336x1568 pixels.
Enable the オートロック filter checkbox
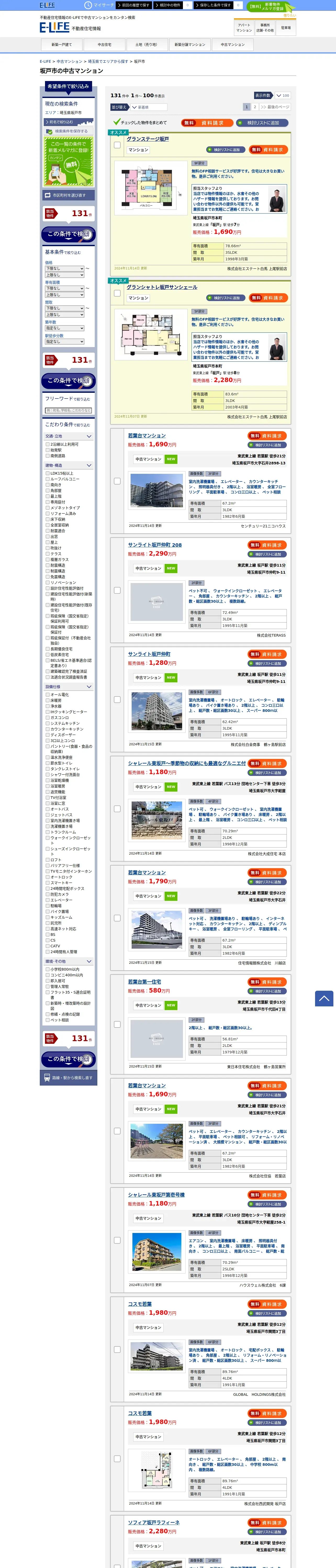coord(48,877)
